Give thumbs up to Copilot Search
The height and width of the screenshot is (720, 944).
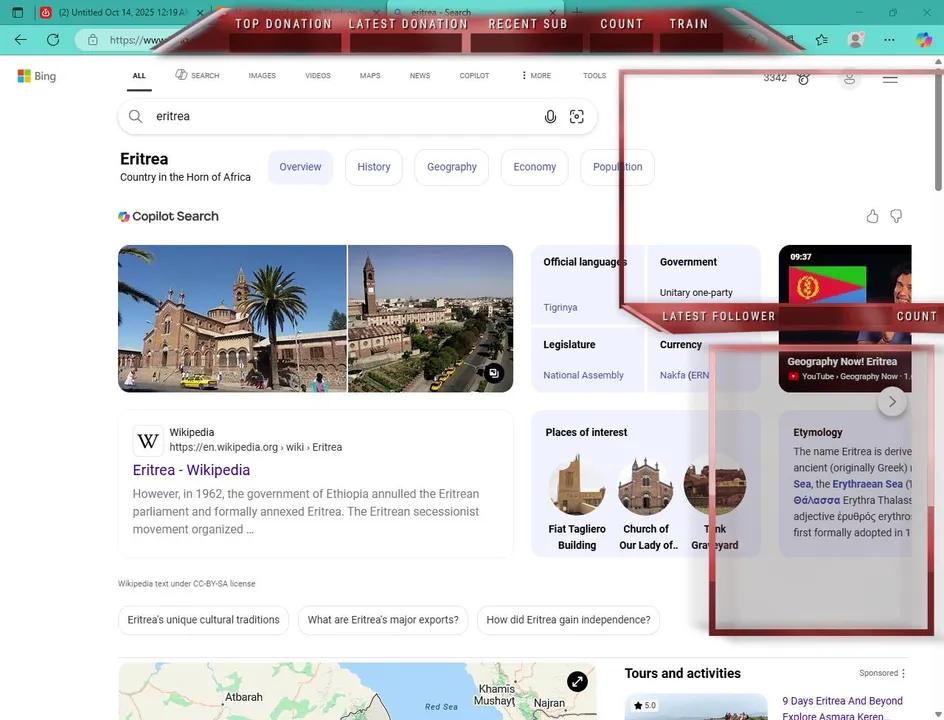(x=872, y=216)
